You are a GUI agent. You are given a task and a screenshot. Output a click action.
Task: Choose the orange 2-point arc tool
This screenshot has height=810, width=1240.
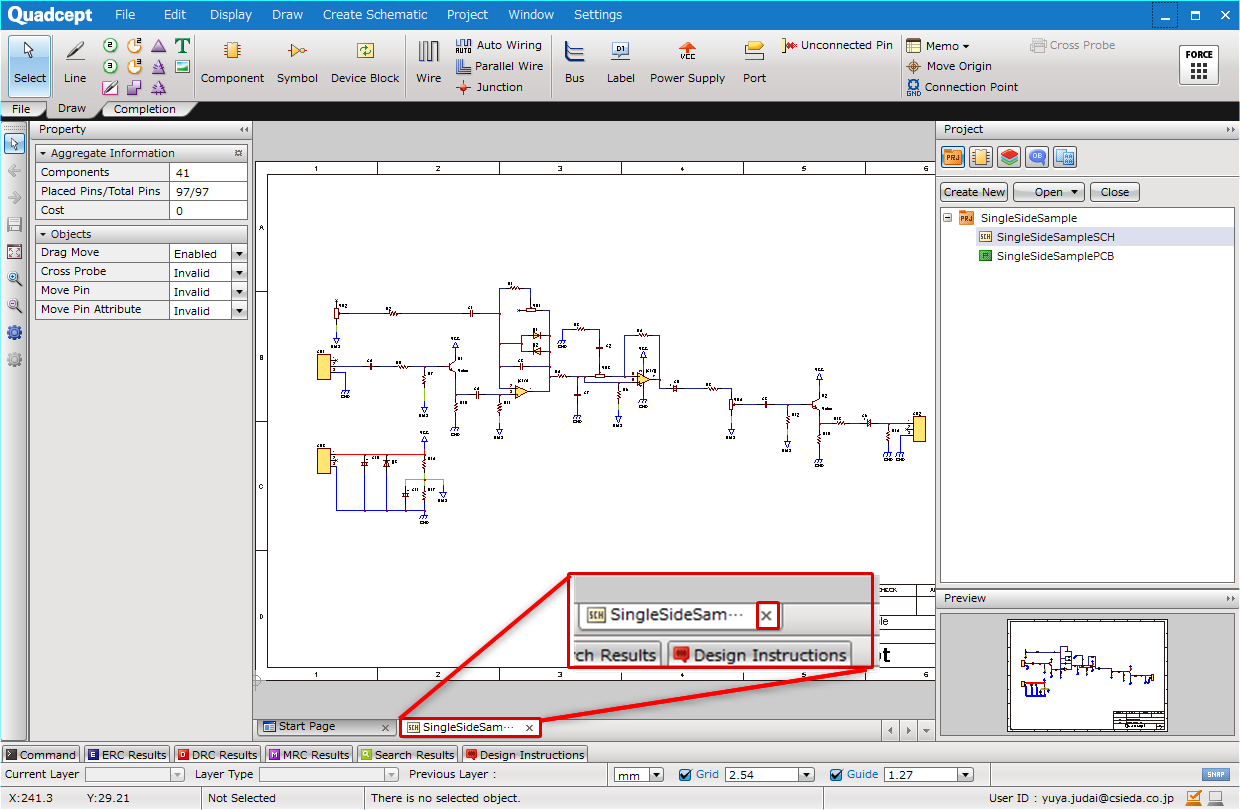(134, 46)
